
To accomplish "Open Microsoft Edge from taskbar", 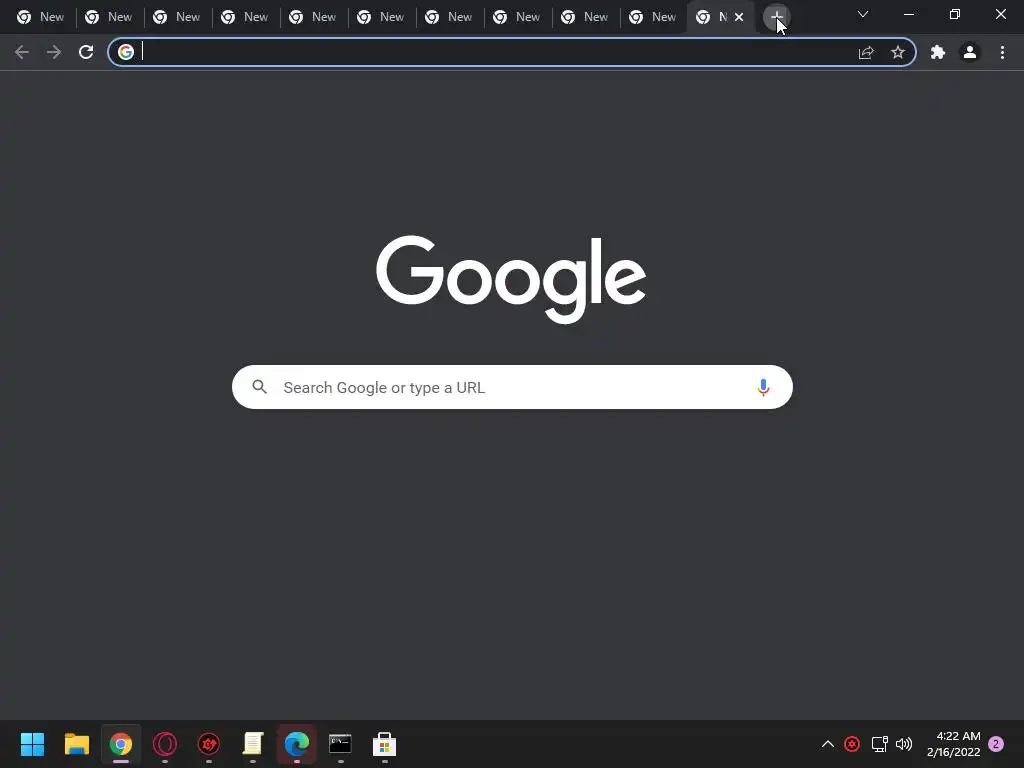I will tap(296, 744).
